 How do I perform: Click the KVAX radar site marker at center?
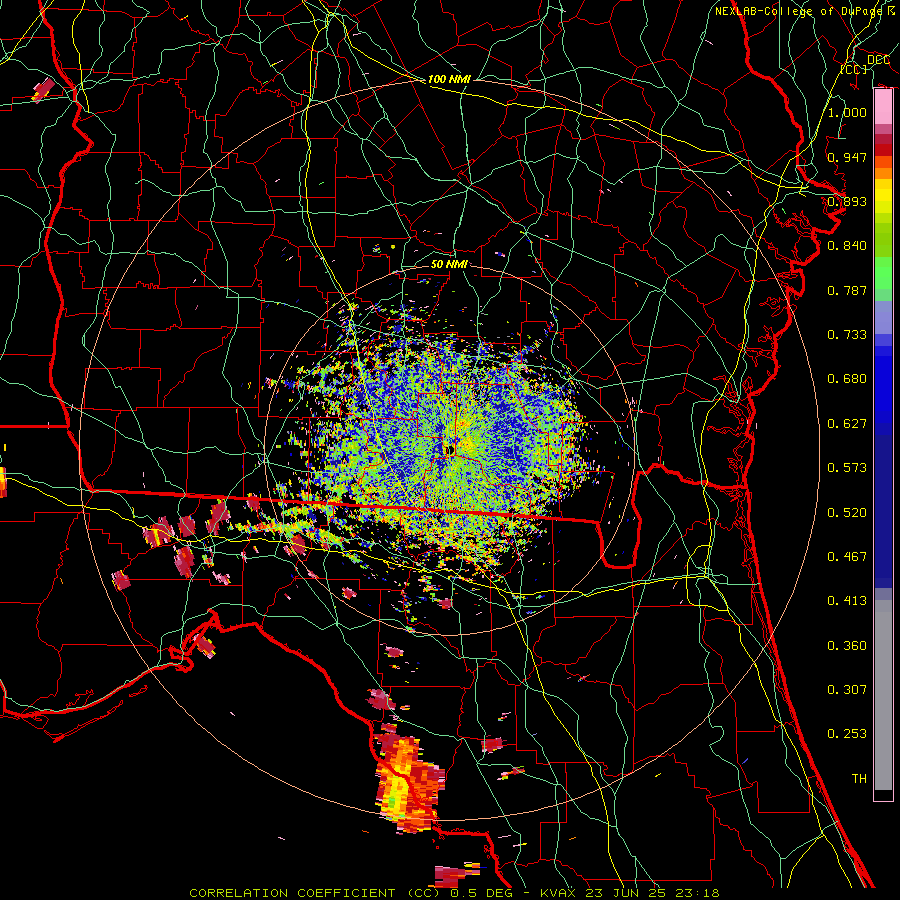[x=449, y=450]
